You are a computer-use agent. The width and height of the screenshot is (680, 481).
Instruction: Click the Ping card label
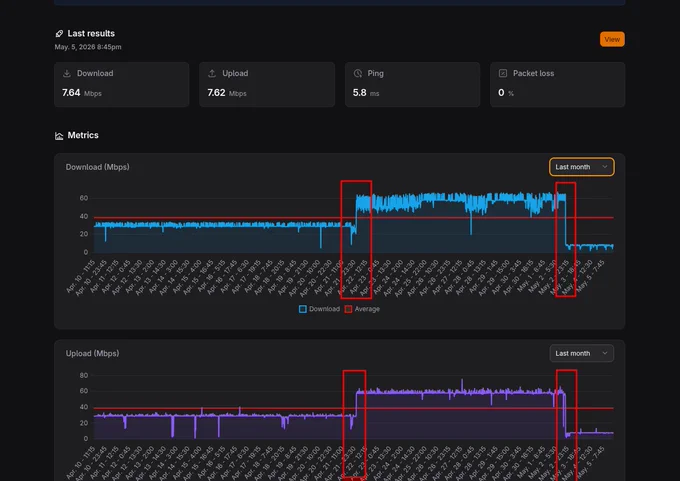click(x=376, y=73)
